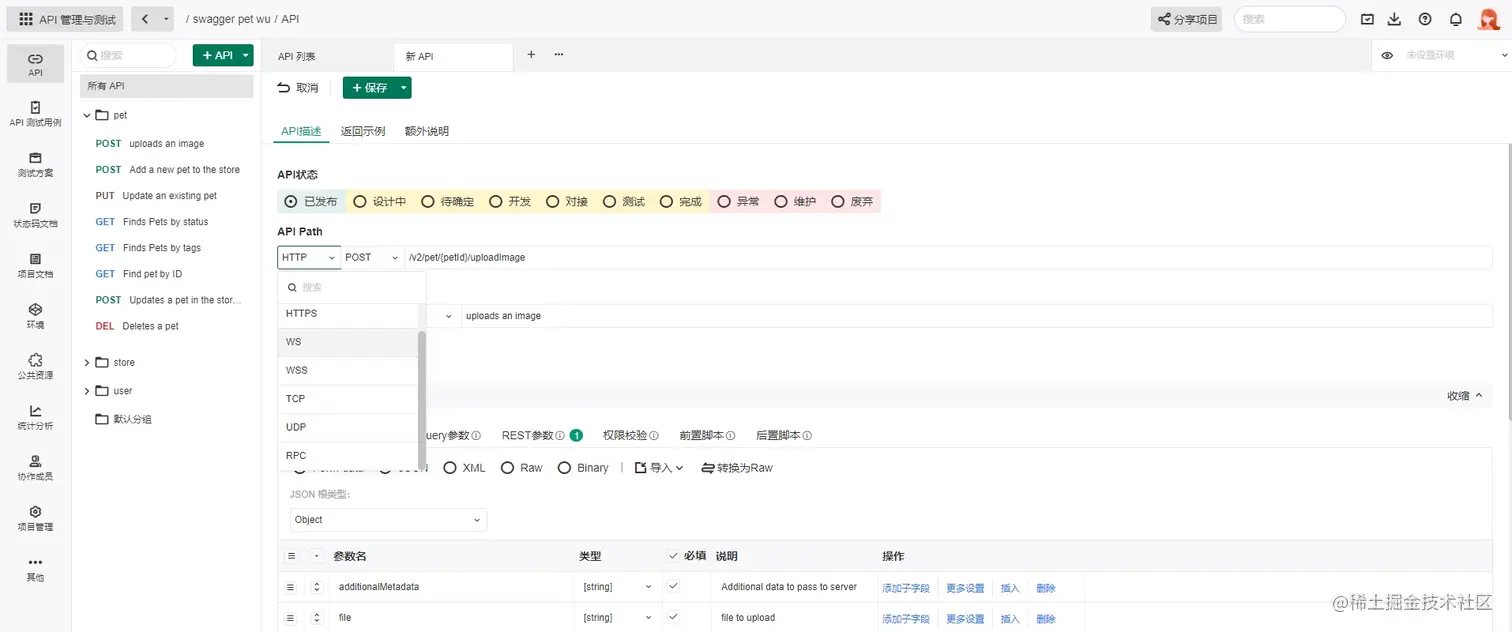Add a new tab with the plus icon
Screen dimensions: 1512x632
(531, 55)
